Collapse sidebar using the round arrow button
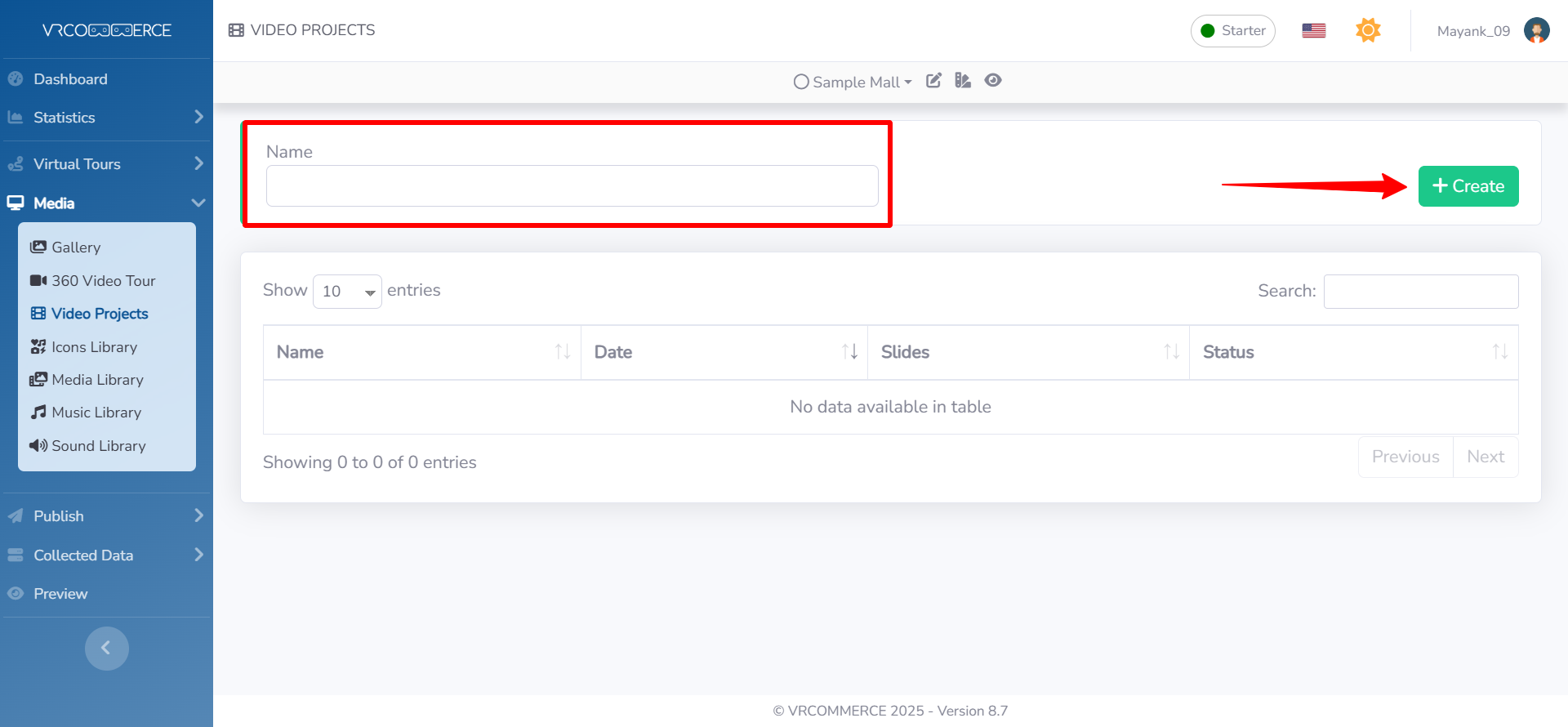 coord(106,649)
